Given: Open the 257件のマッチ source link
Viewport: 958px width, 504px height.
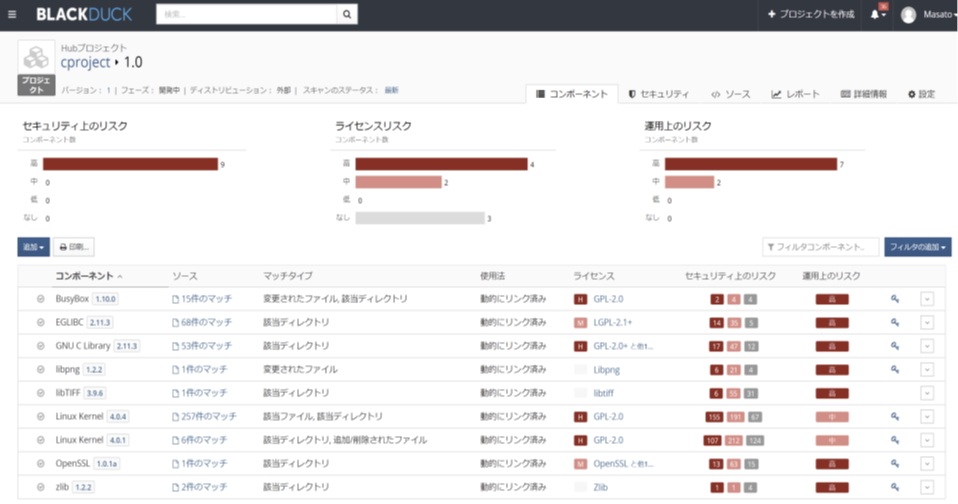Looking at the screenshot, I should click(x=204, y=417).
